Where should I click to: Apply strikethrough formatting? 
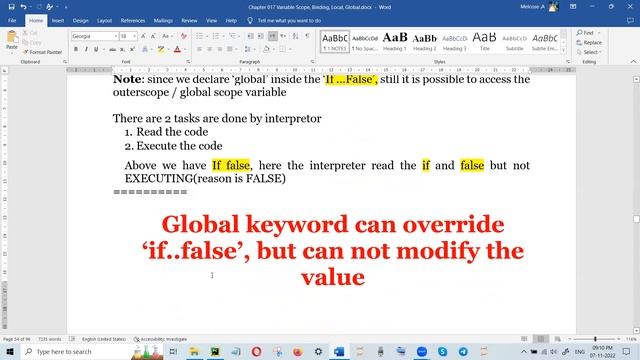click(112, 49)
